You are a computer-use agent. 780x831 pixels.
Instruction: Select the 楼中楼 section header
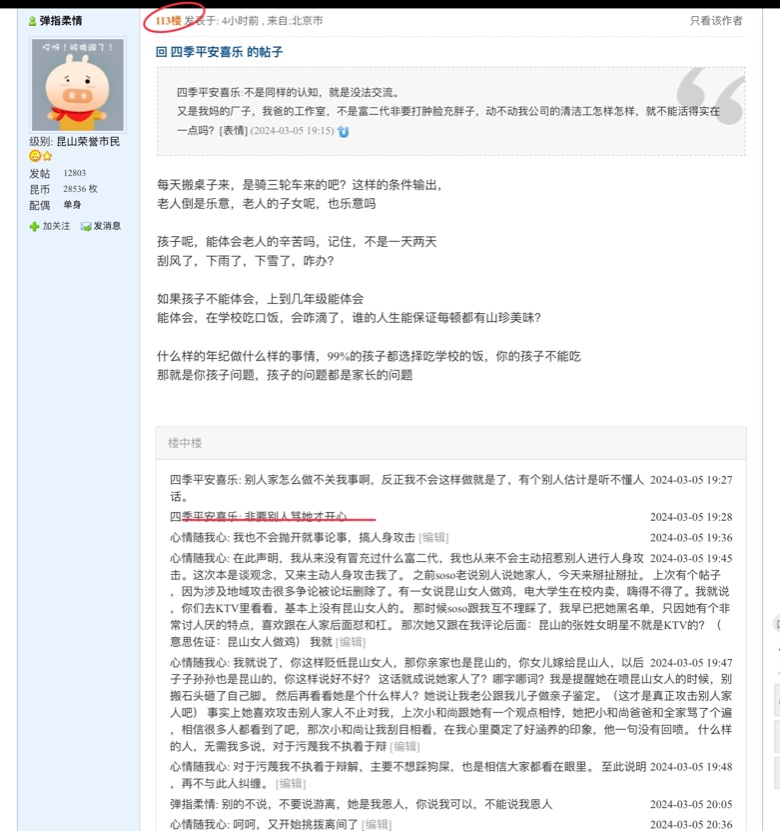coord(184,442)
